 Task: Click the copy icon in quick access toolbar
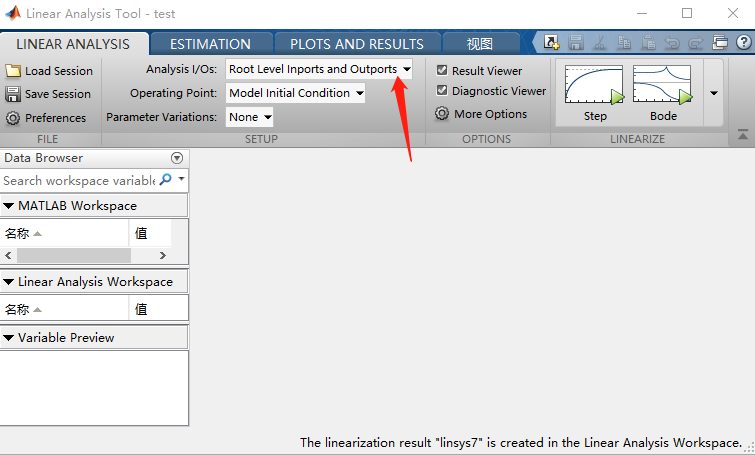624,43
